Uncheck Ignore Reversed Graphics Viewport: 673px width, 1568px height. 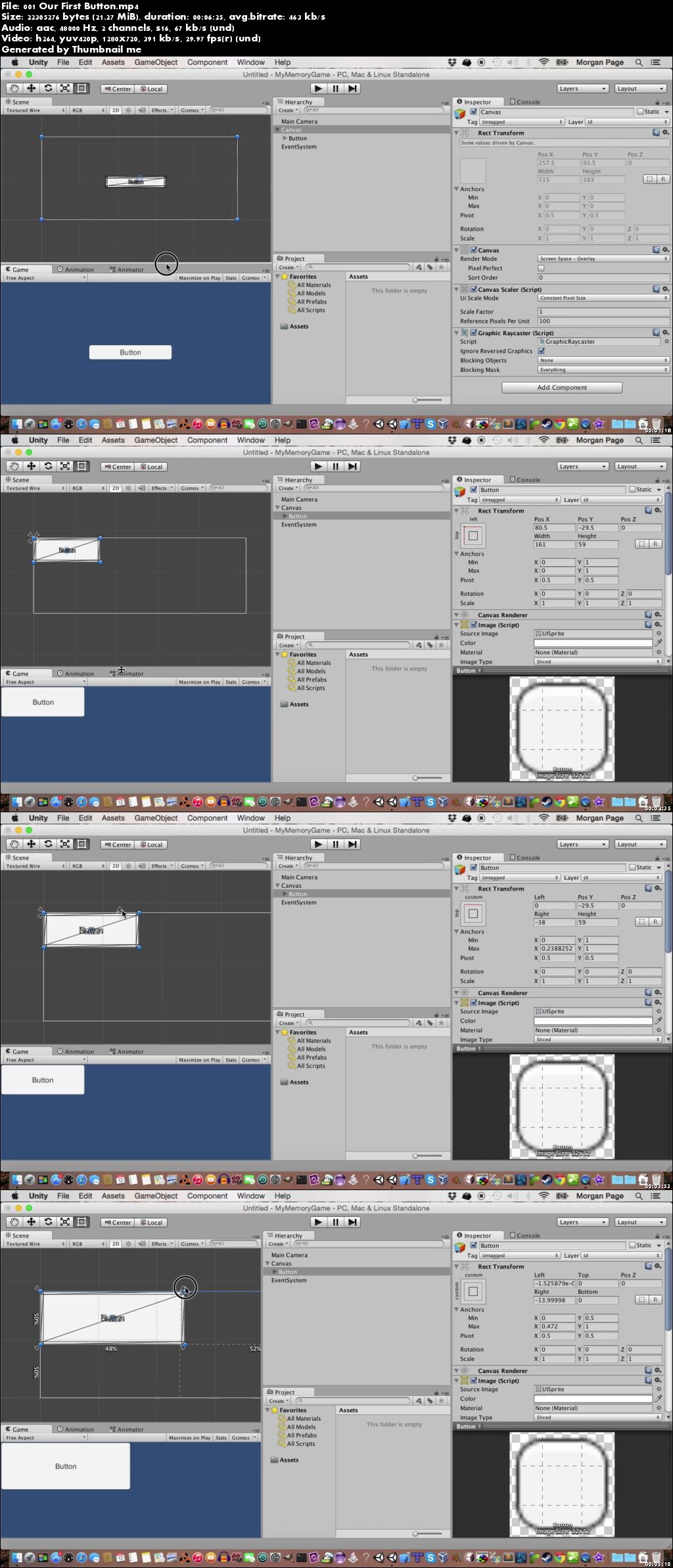tap(542, 351)
